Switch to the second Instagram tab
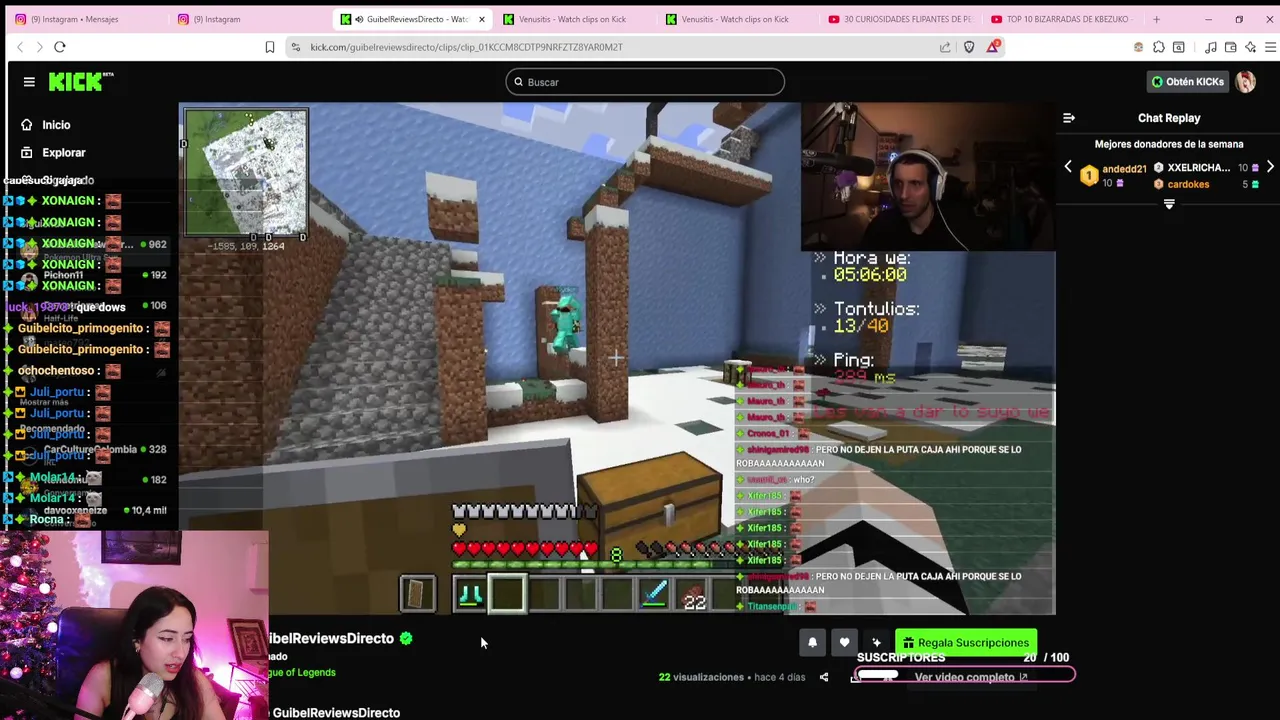The width and height of the screenshot is (1280, 720). click(250, 19)
